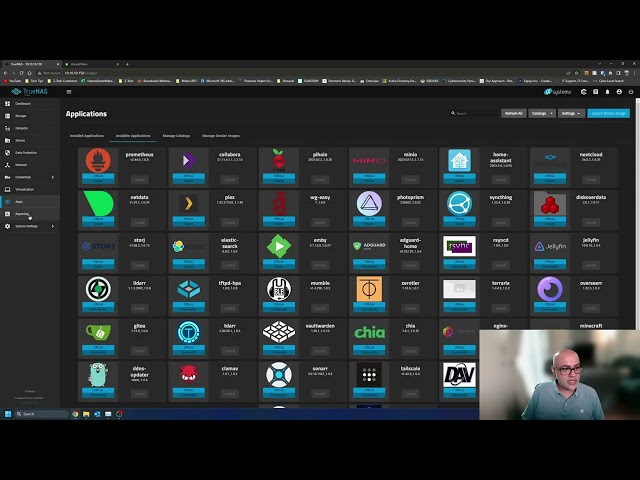Screen dimensions: 640x480
Task: Go to Dashboard in the sidebar
Action: 30,104
